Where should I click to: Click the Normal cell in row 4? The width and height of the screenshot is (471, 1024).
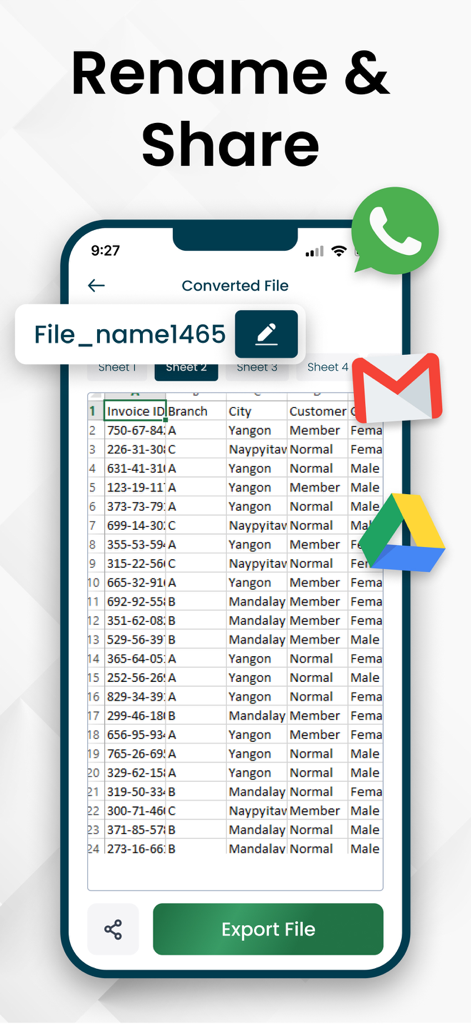click(x=318, y=468)
